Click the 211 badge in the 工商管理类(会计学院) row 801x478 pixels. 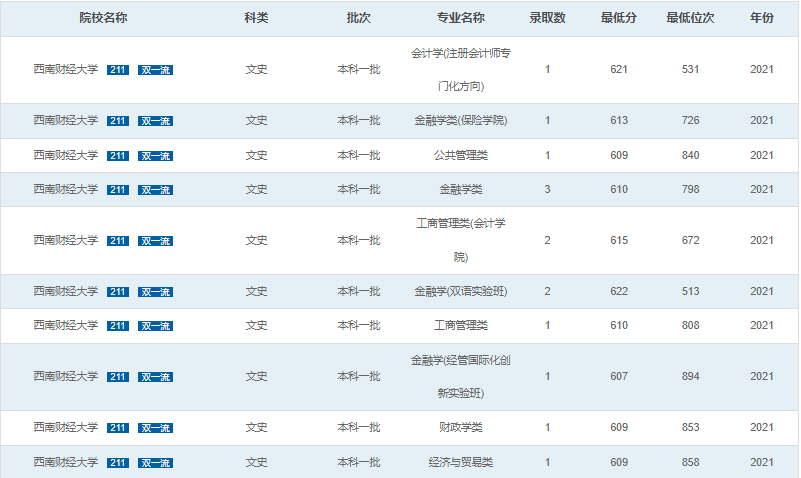(118, 241)
